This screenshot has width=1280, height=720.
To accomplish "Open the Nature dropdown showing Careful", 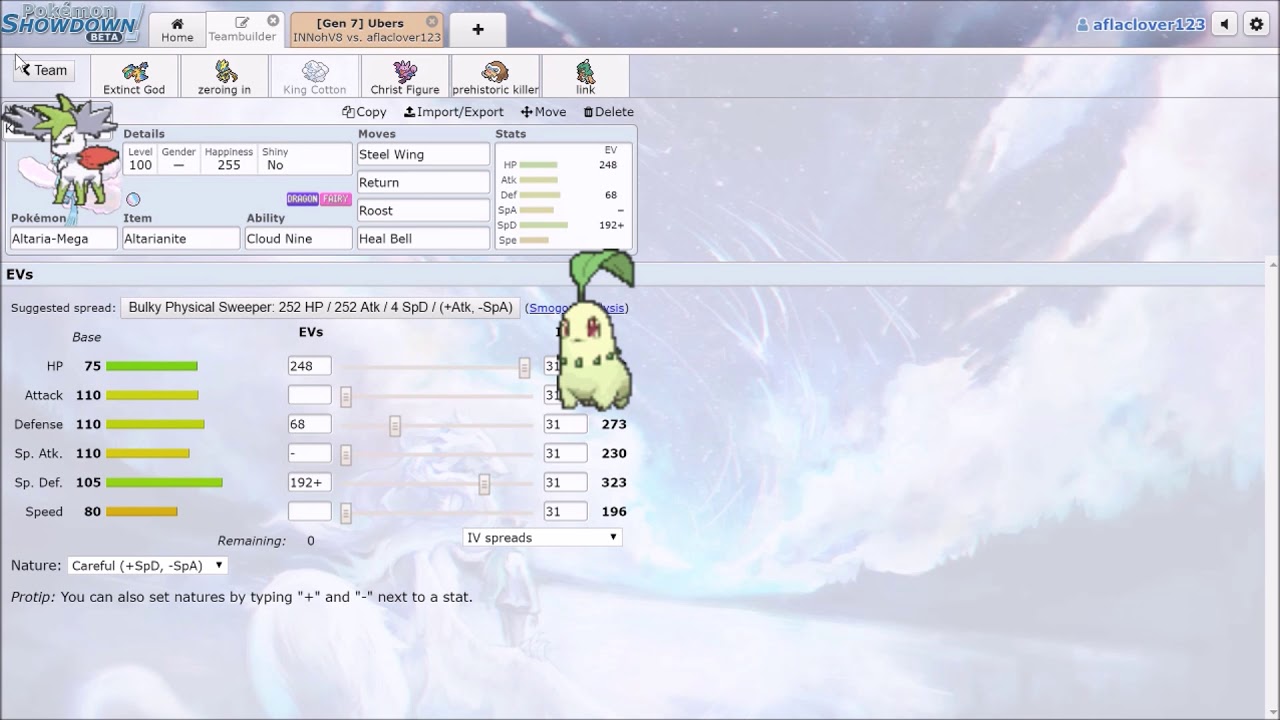I will [x=147, y=566].
